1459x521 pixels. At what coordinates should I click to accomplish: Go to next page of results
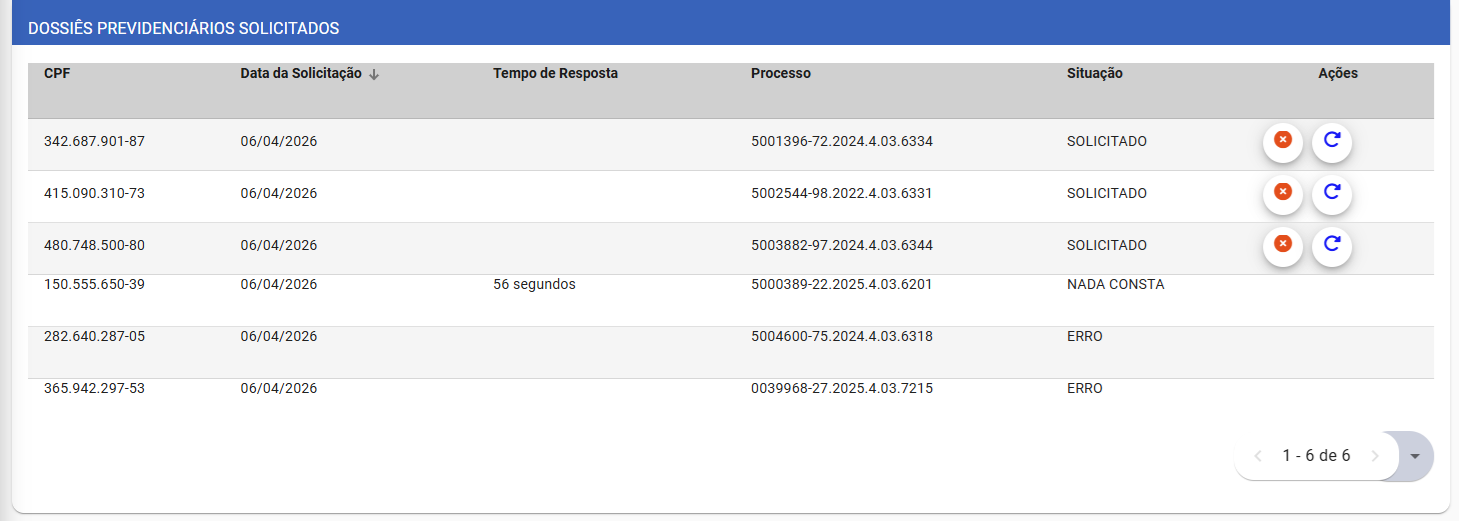1375,456
